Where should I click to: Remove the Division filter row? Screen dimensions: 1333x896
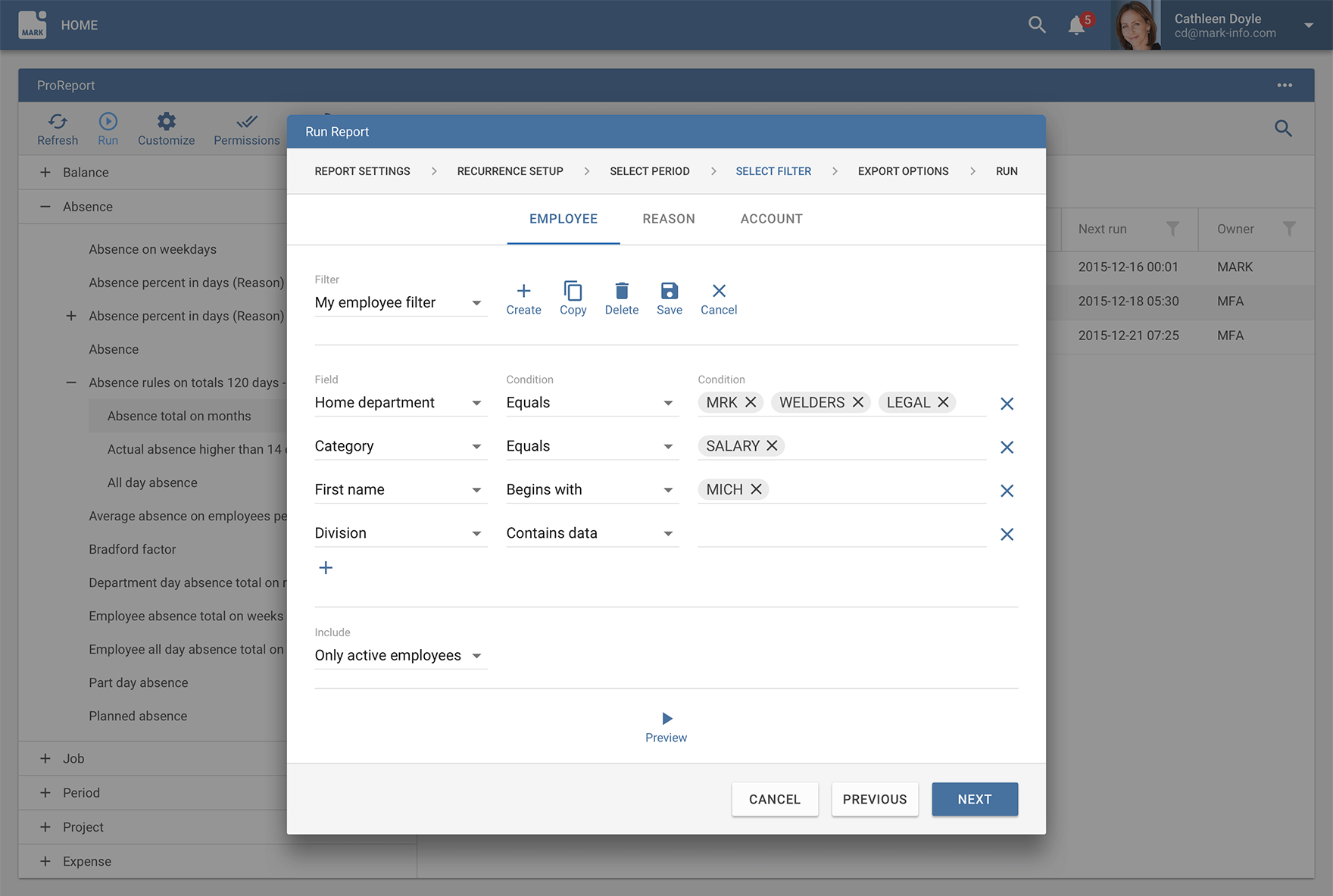[x=1007, y=535]
